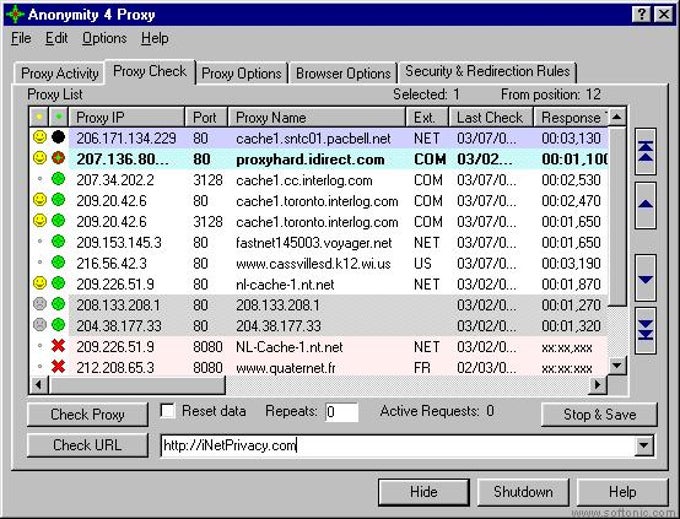Click the move-up arrow button
680x519 pixels.
coord(645,205)
